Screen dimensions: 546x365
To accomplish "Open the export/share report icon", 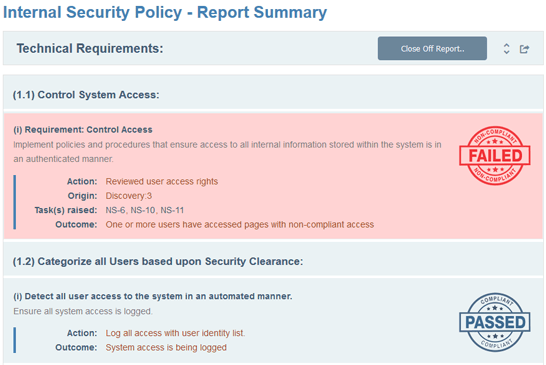I will point(524,49).
